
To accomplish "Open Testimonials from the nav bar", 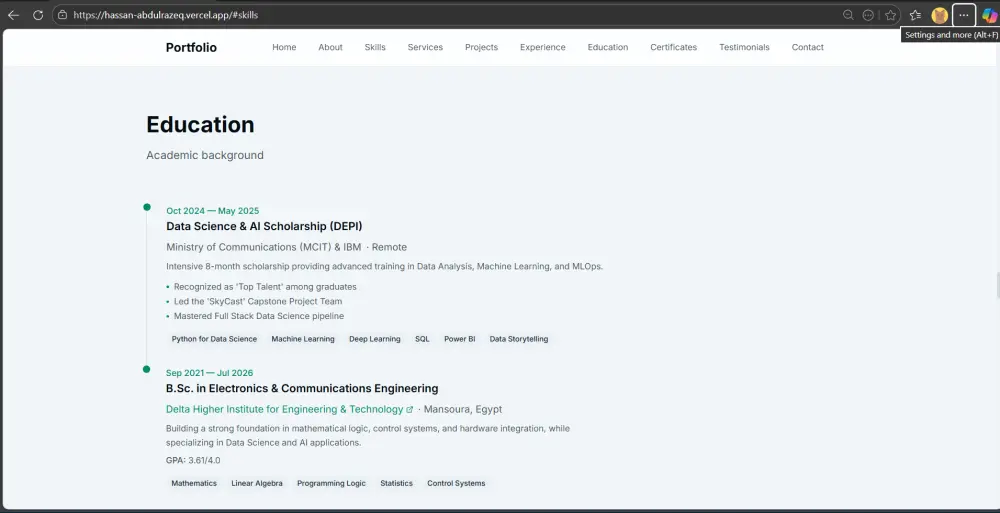I will point(744,47).
